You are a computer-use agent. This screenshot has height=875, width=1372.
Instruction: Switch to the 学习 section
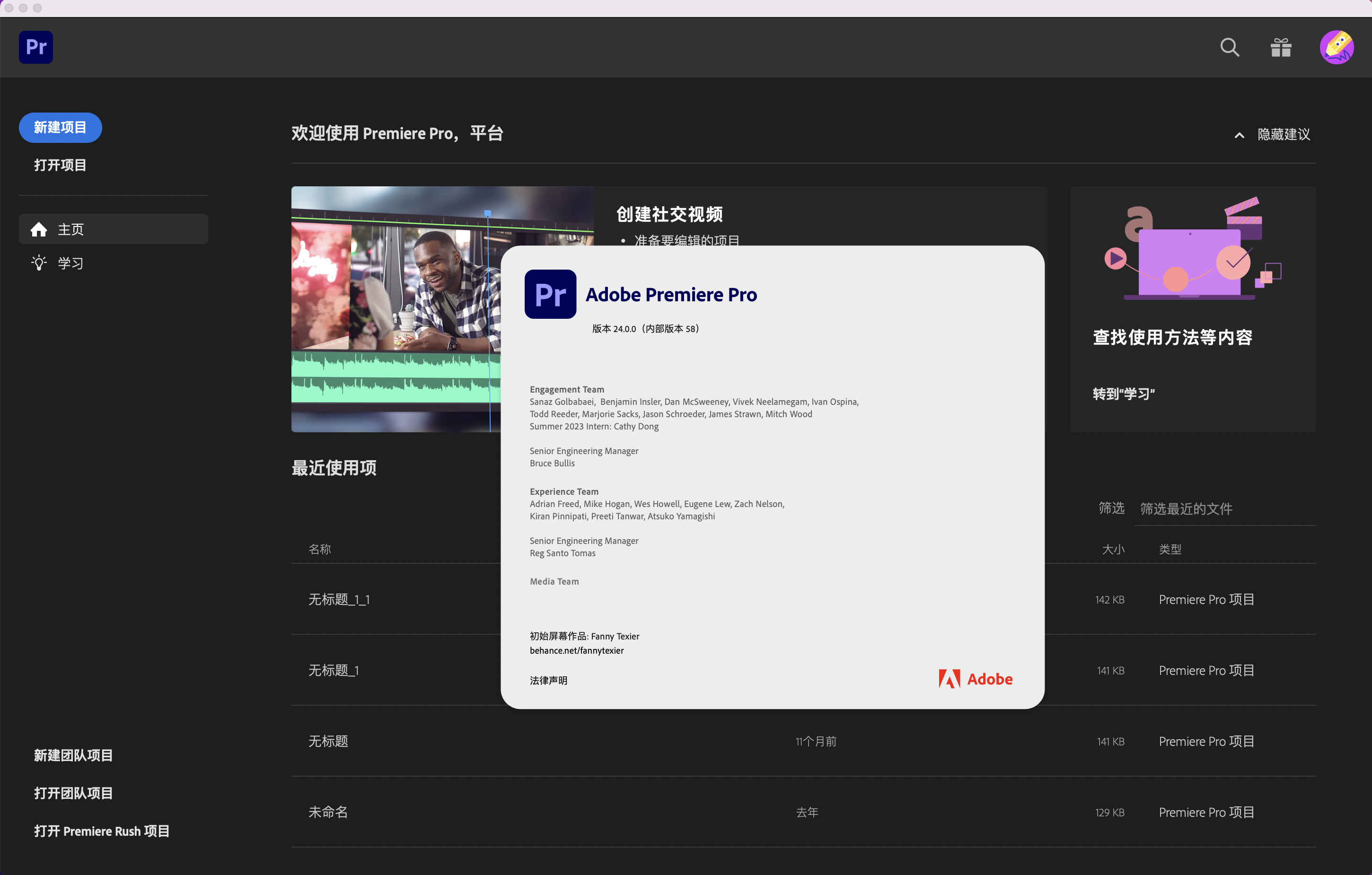(70, 262)
